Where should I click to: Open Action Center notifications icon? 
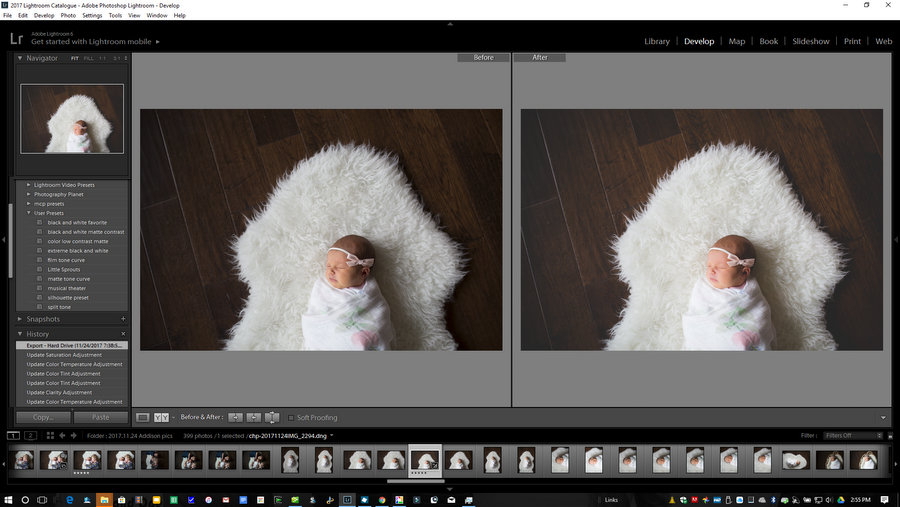885,500
